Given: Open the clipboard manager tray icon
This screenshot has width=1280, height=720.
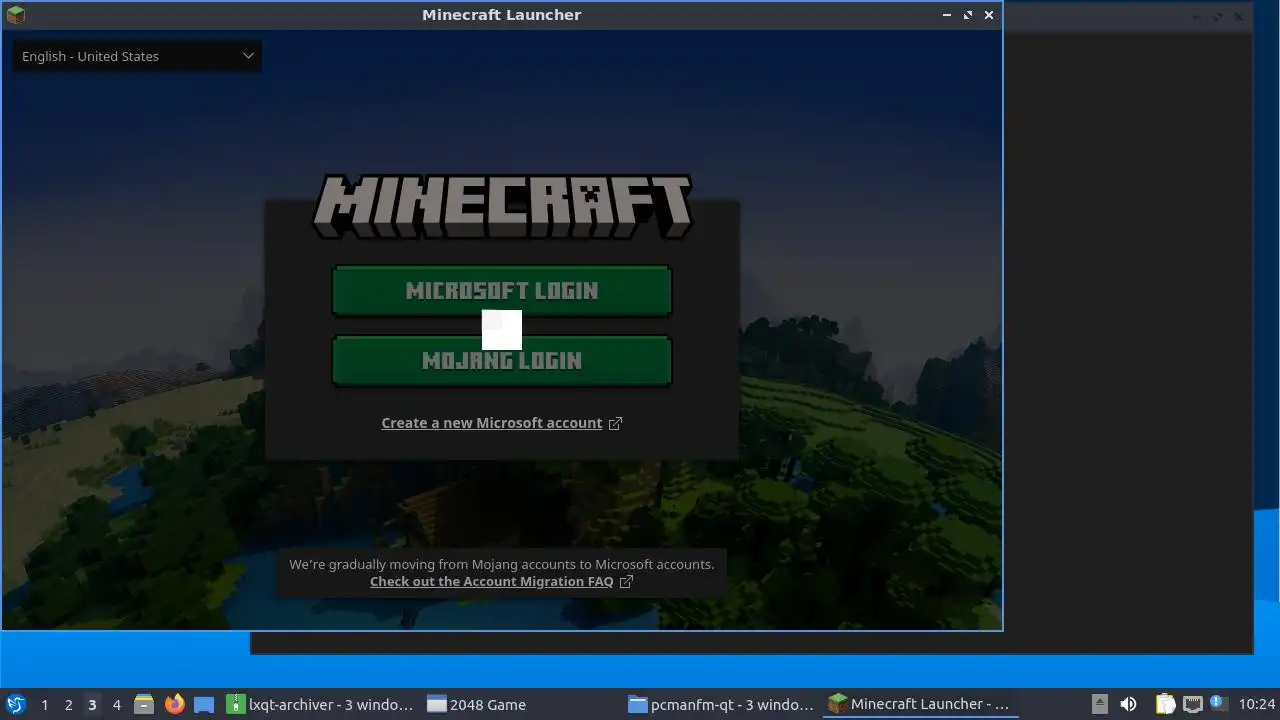Looking at the screenshot, I should tap(1165, 704).
